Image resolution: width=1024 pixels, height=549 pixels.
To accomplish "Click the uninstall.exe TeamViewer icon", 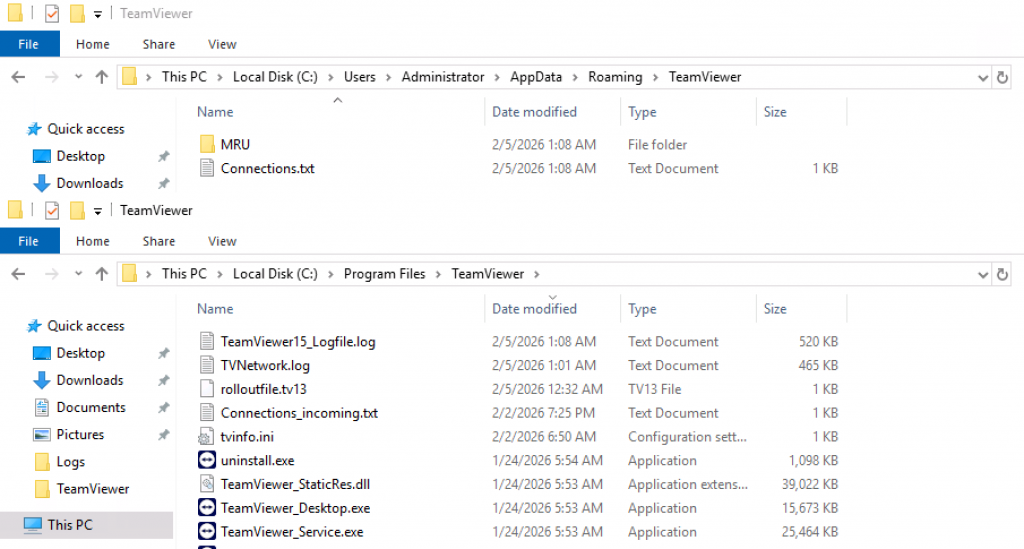I will point(207,461).
